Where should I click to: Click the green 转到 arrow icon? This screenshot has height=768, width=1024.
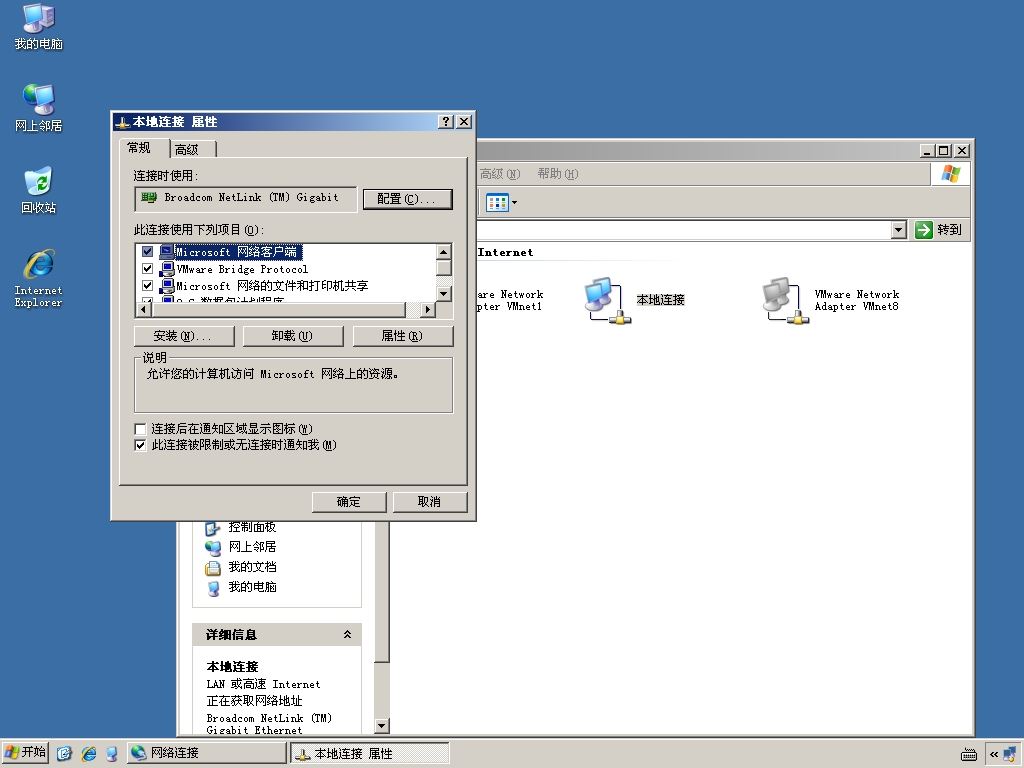point(923,230)
